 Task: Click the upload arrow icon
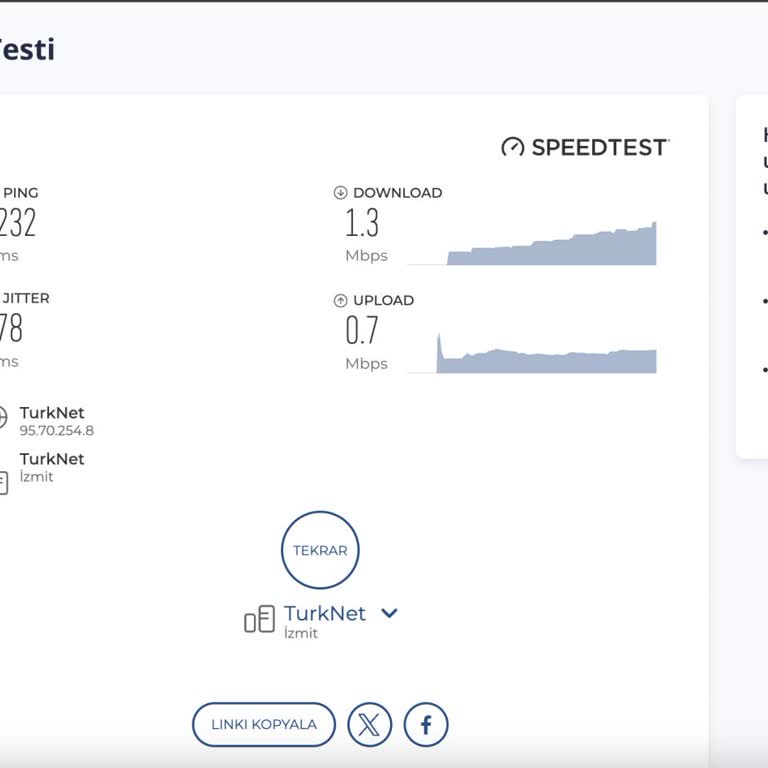340,300
